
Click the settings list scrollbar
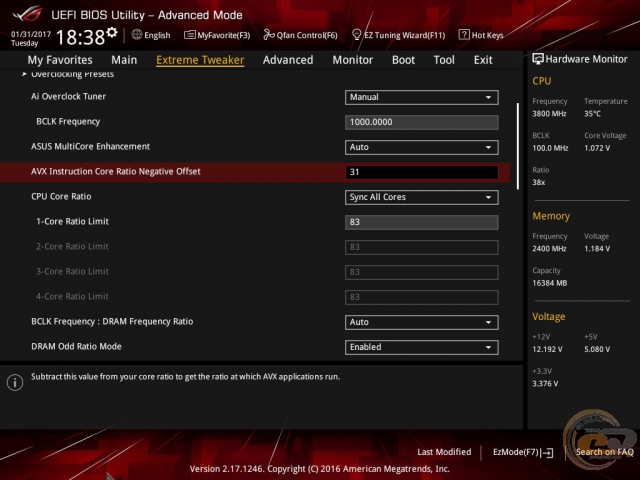(x=518, y=146)
